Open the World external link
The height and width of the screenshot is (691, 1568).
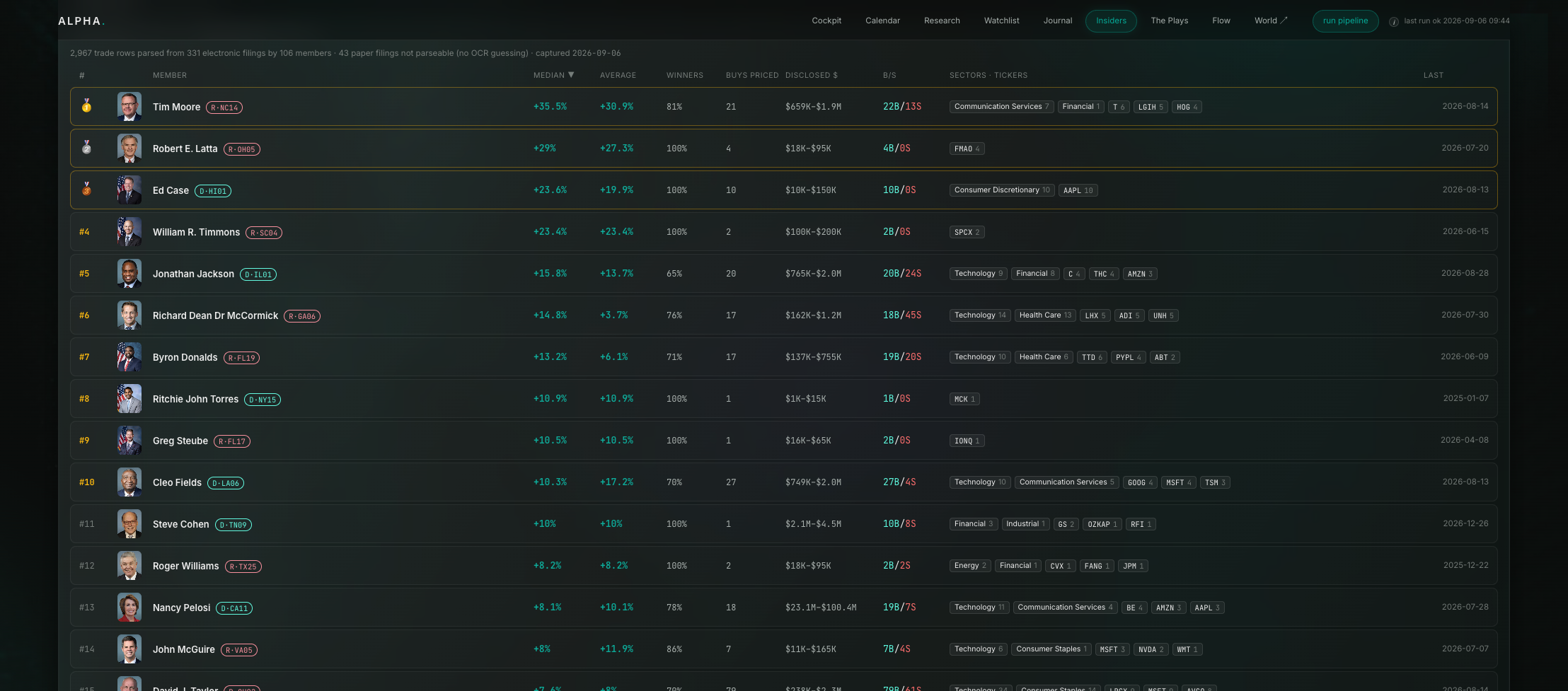pyautogui.click(x=1271, y=21)
